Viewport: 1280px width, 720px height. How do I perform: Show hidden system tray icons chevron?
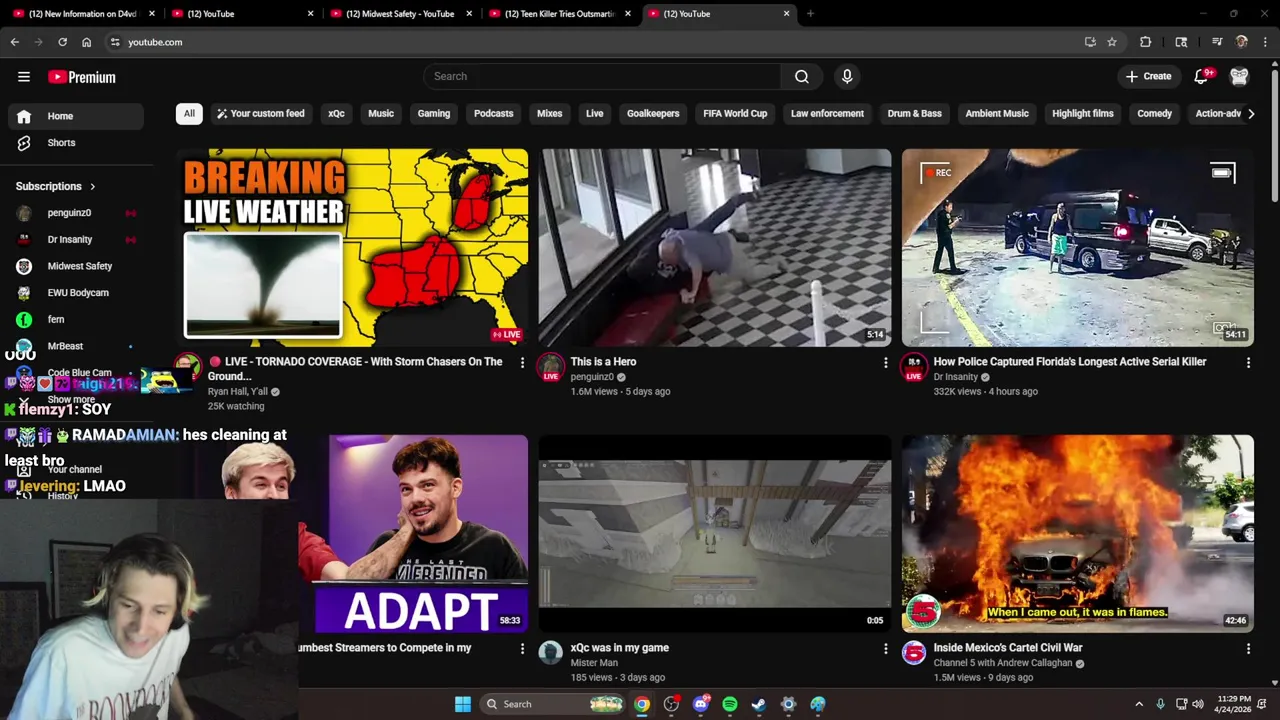click(x=1139, y=704)
